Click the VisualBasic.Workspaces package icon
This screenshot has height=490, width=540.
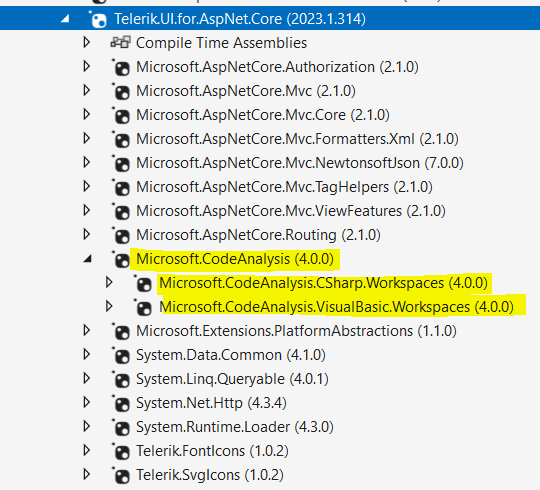click(143, 307)
